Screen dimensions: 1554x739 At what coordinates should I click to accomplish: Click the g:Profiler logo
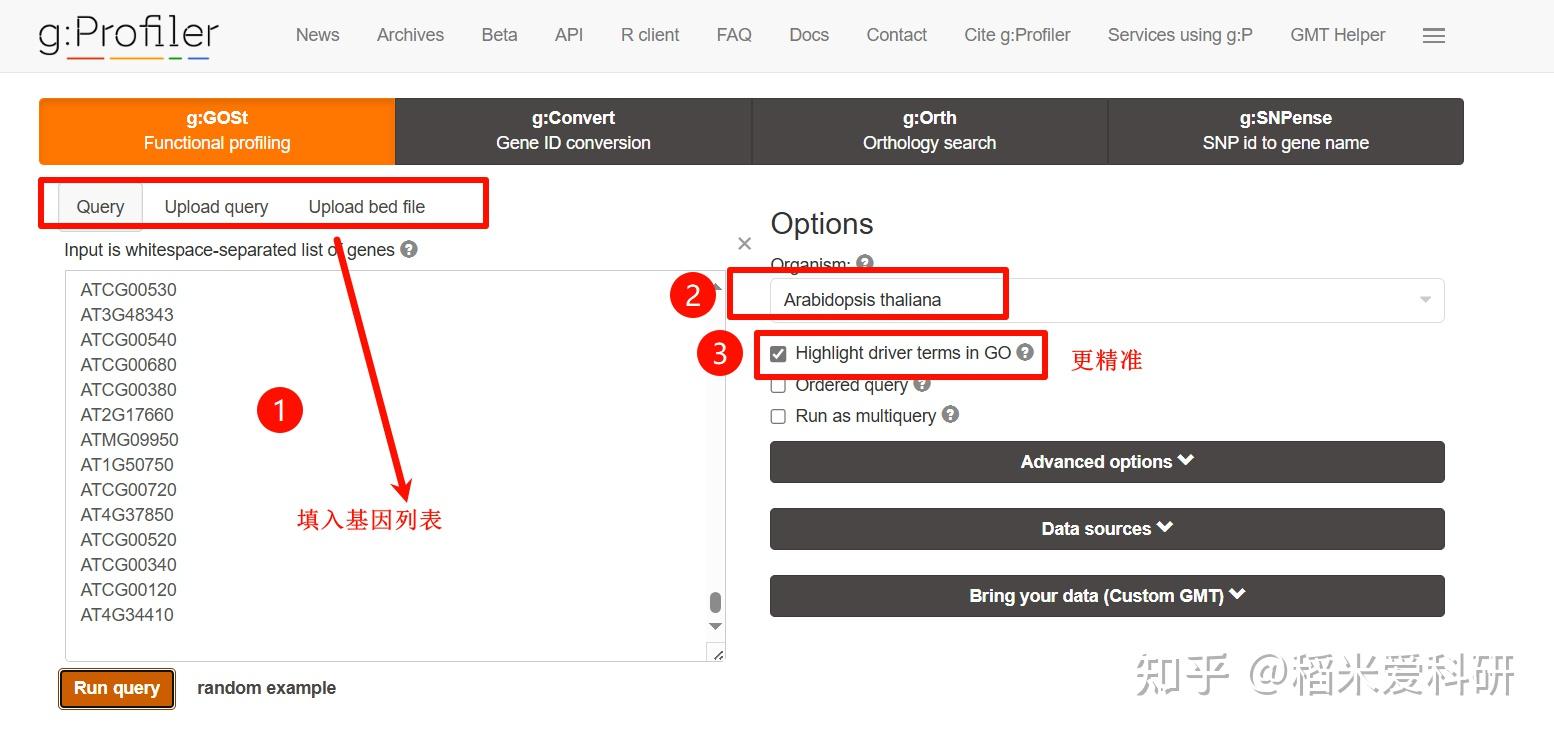pyautogui.click(x=127, y=35)
